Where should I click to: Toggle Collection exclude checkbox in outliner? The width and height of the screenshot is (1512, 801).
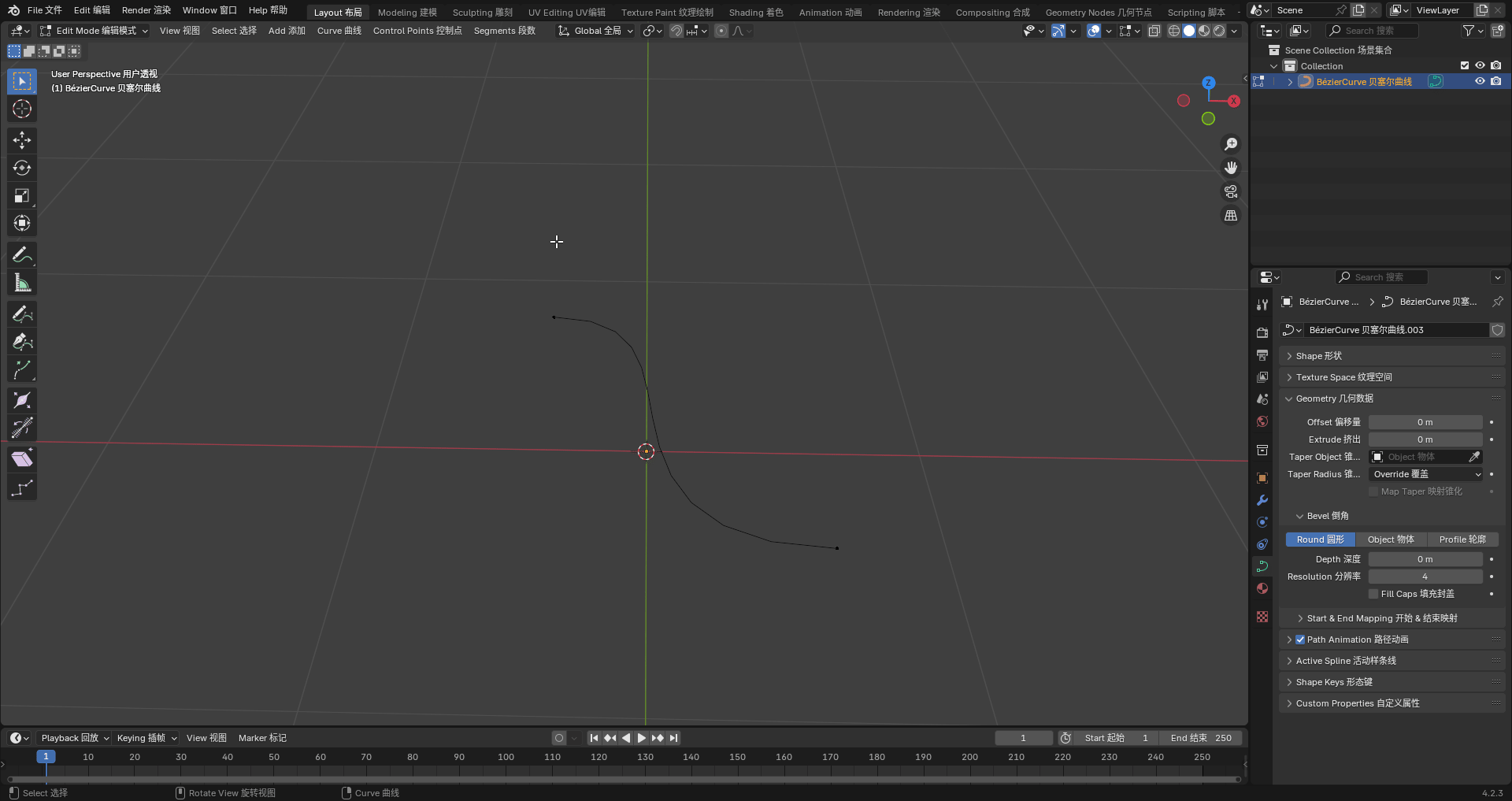point(1465,66)
